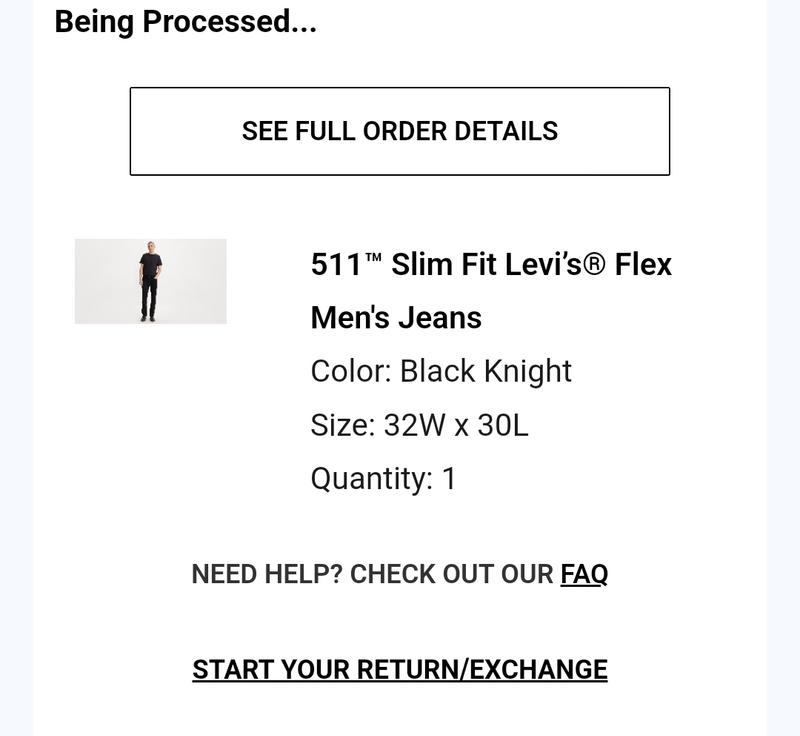The image size is (800, 736).
Task: Click the 511 Slim Fit Levi's Flex title
Action: point(491,264)
